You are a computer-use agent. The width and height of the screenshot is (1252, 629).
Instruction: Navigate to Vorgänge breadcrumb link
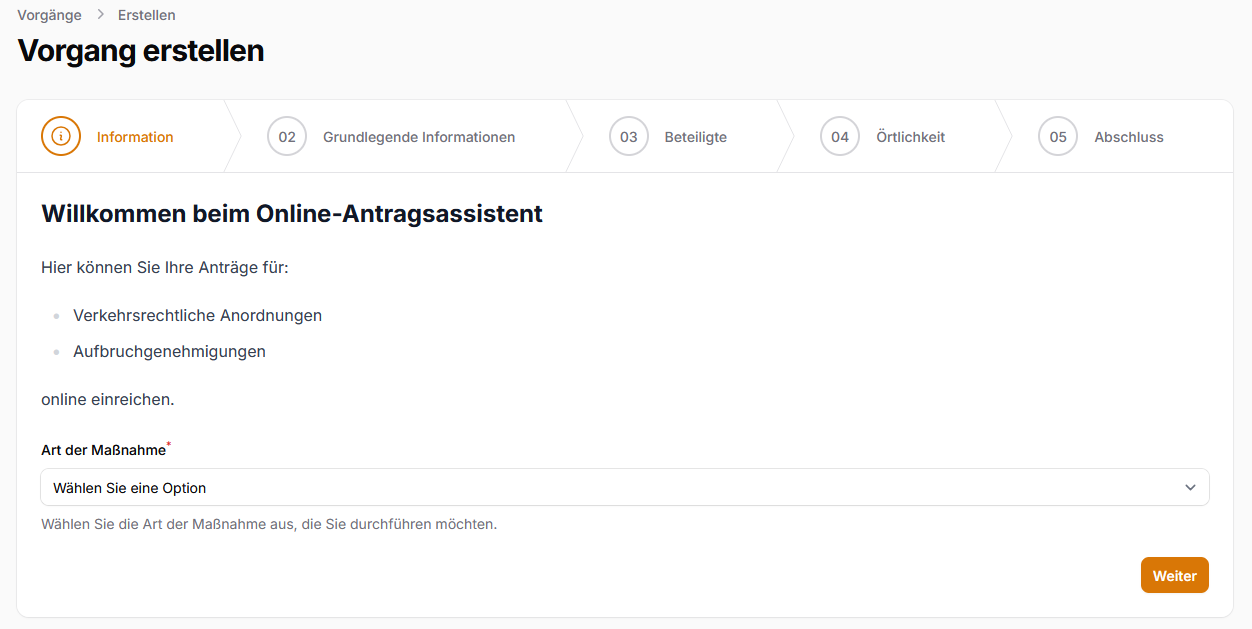tap(49, 15)
